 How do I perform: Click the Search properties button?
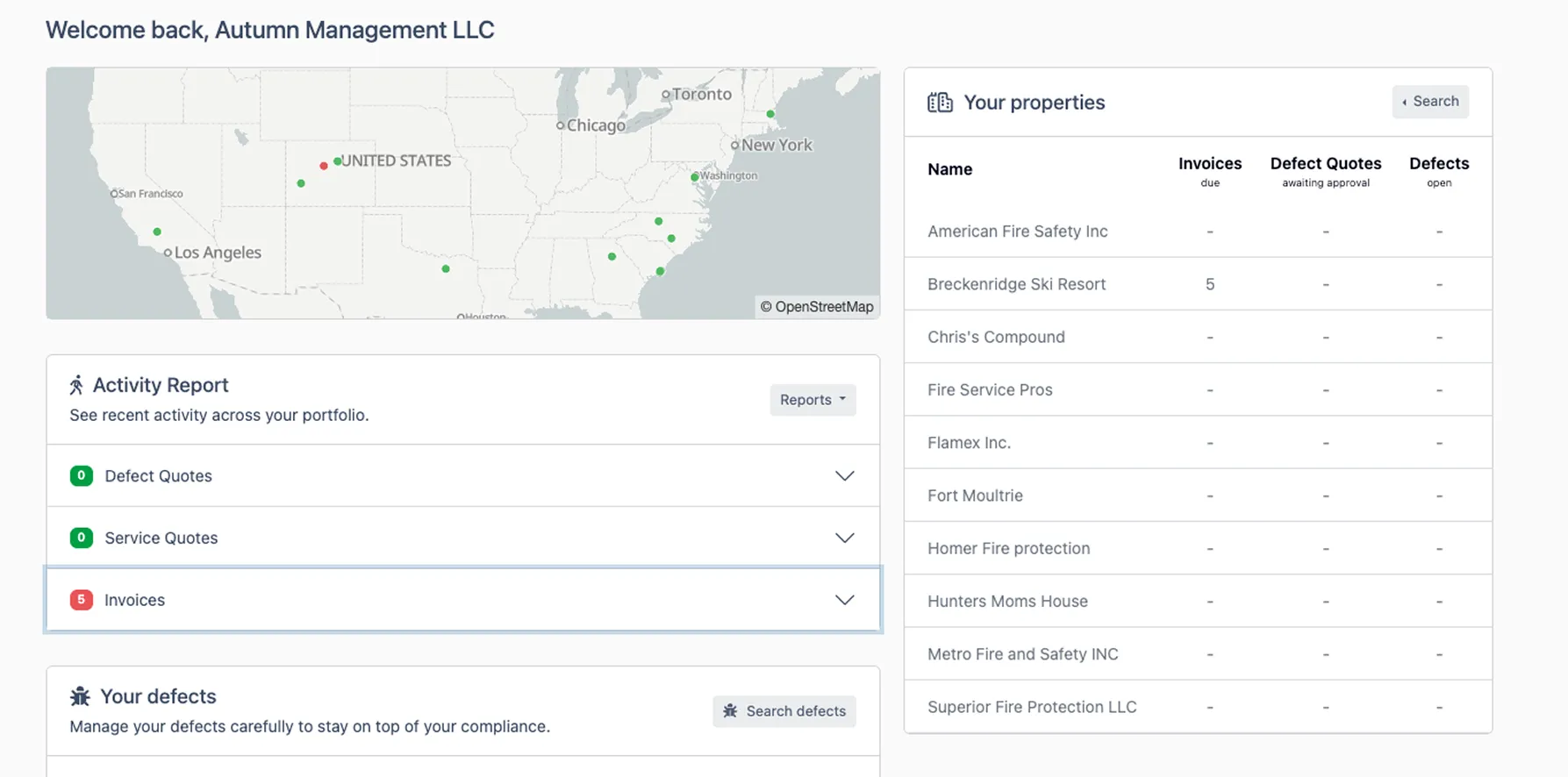(x=1430, y=102)
